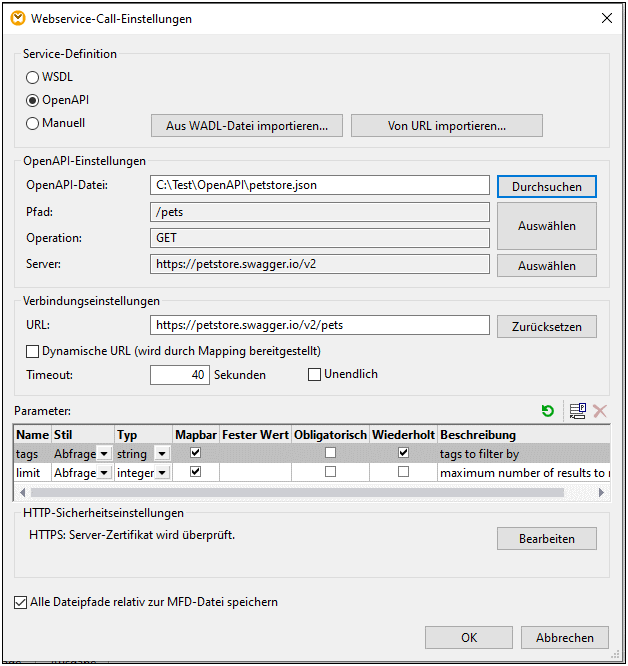Click Bearbeiten for HTTP security settings
The image size is (628, 666).
546,539
